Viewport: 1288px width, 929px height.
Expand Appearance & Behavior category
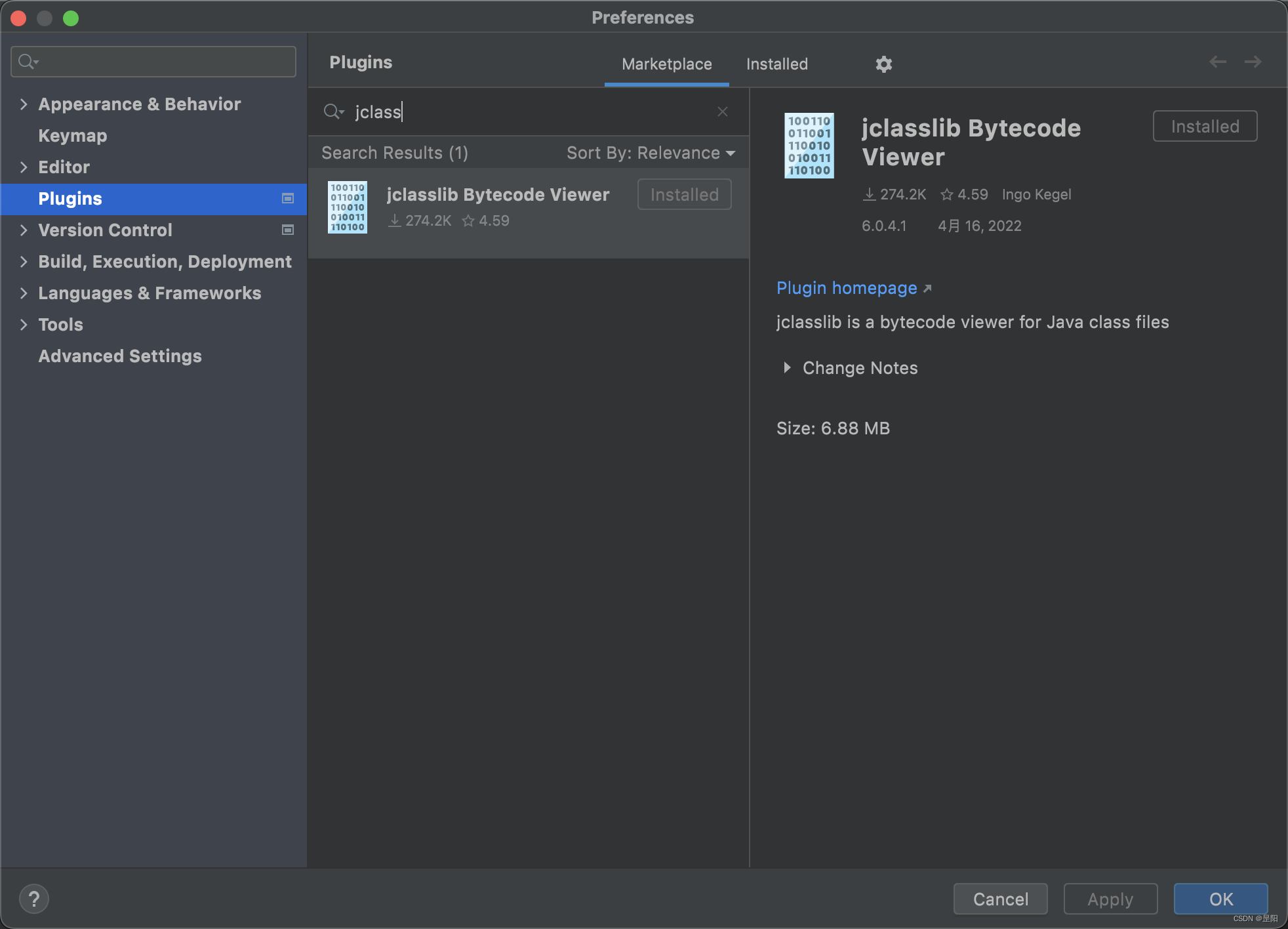pos(24,104)
